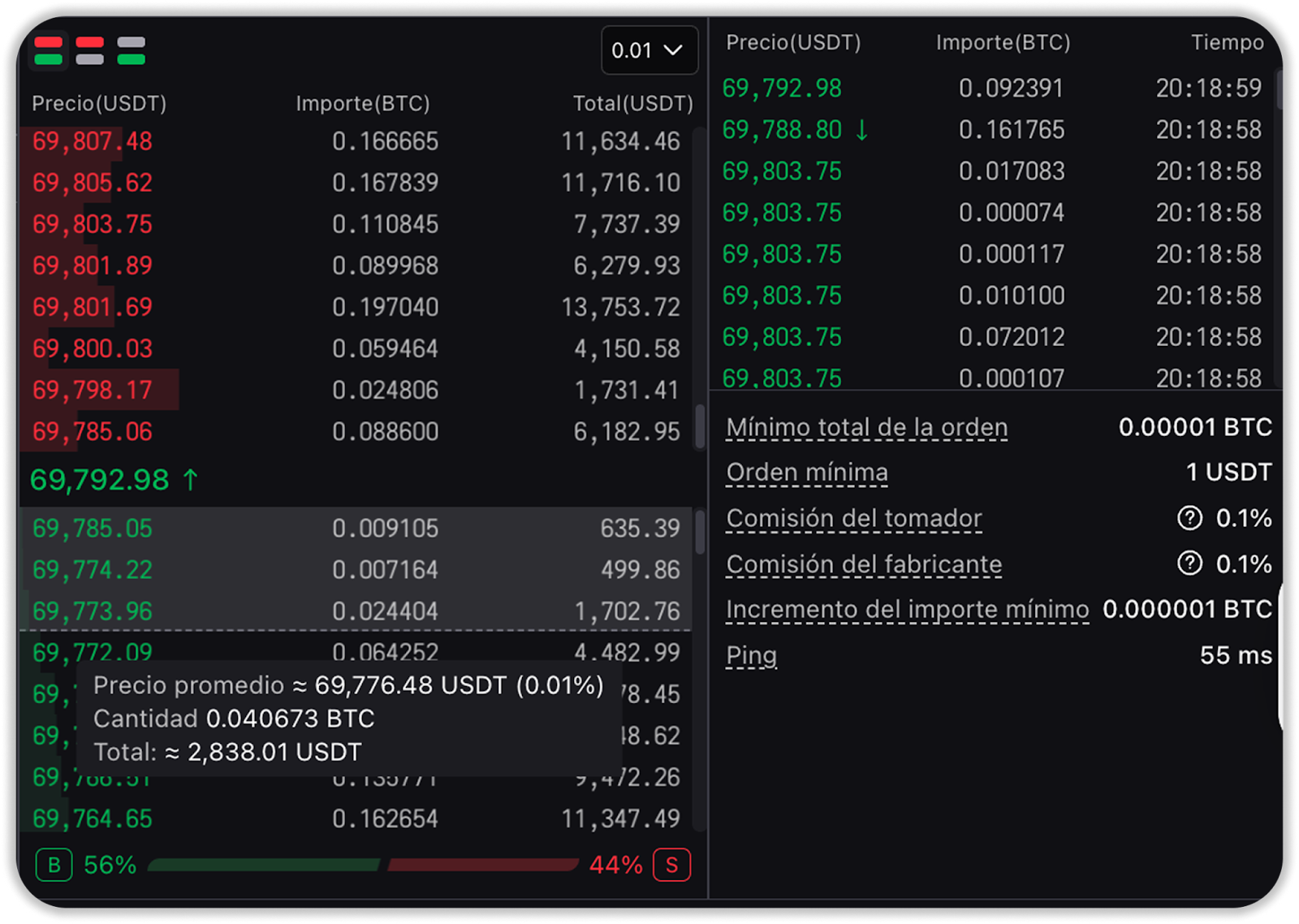Screen dimensions: 1299x924
Task: Open the 0.01 price grouping dropdown
Action: [649, 50]
